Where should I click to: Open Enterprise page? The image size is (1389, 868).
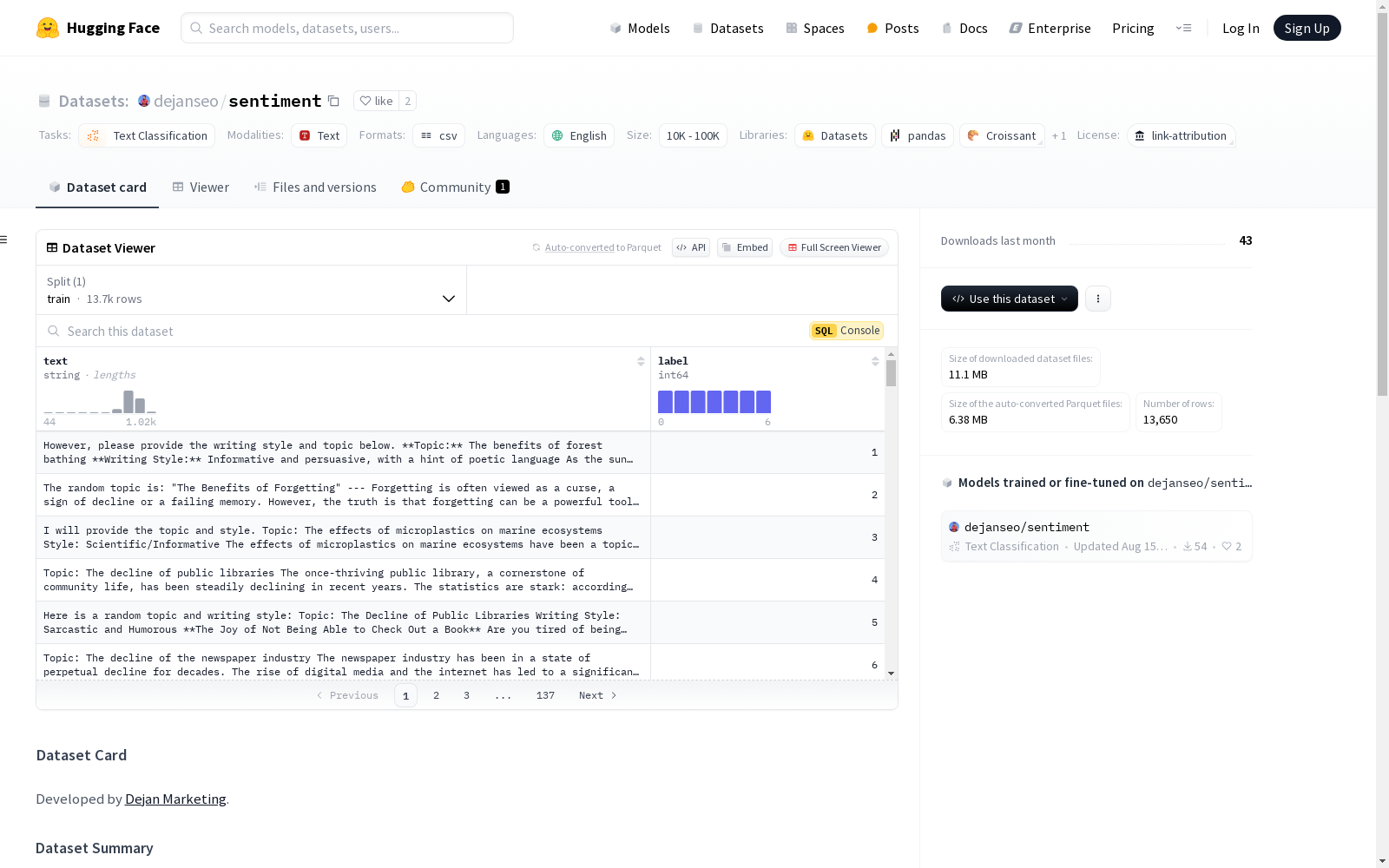1050,28
